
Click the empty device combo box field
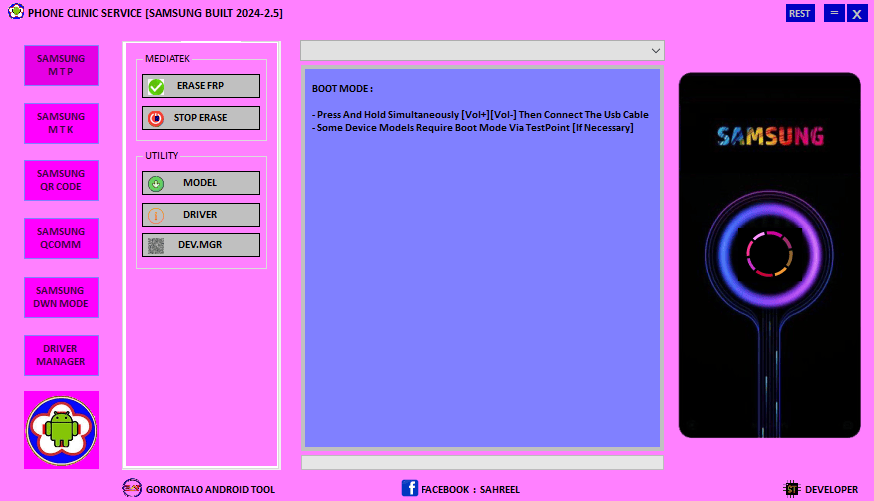(x=482, y=51)
